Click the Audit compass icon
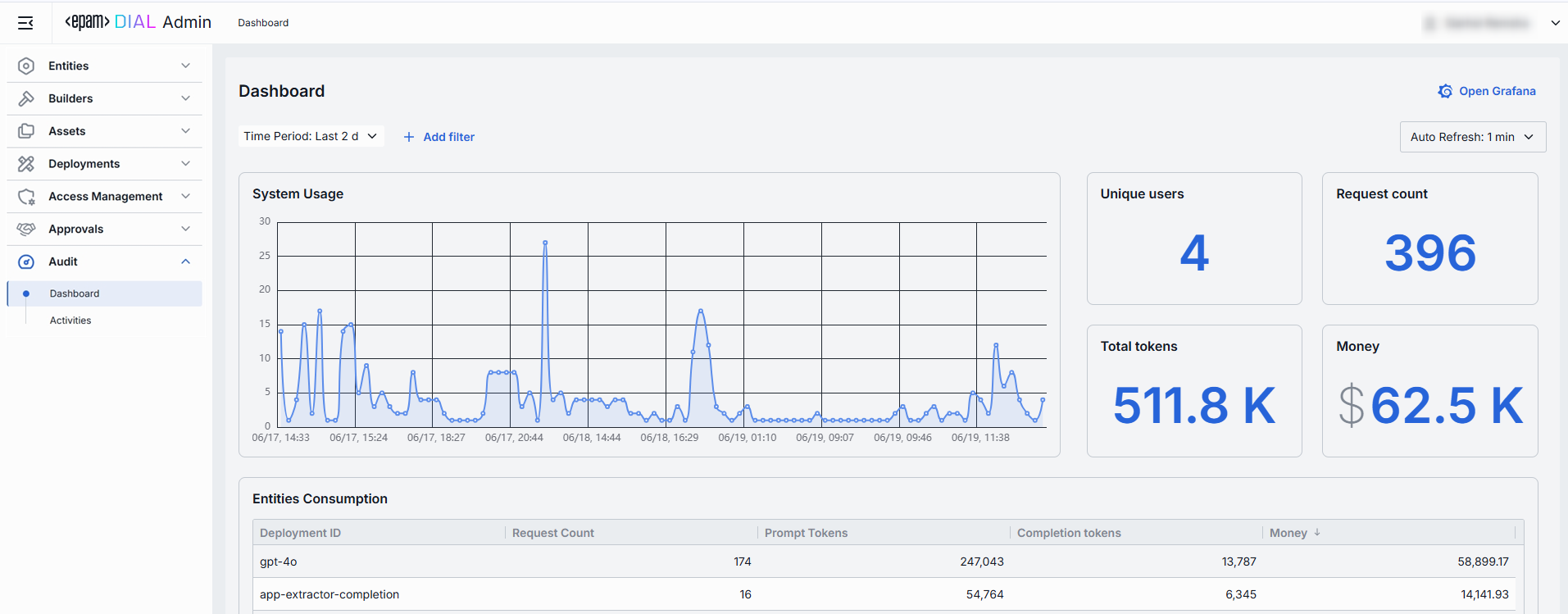1568x614 pixels. tap(26, 262)
